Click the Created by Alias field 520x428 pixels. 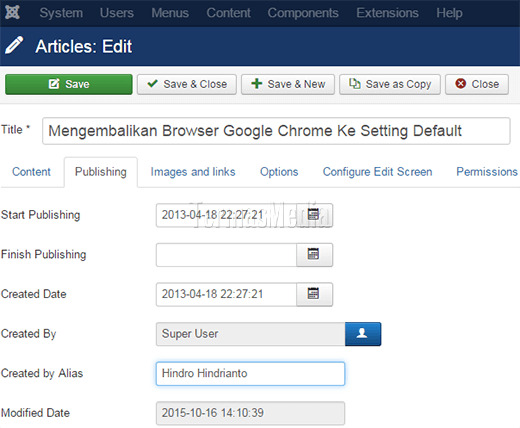(250, 374)
